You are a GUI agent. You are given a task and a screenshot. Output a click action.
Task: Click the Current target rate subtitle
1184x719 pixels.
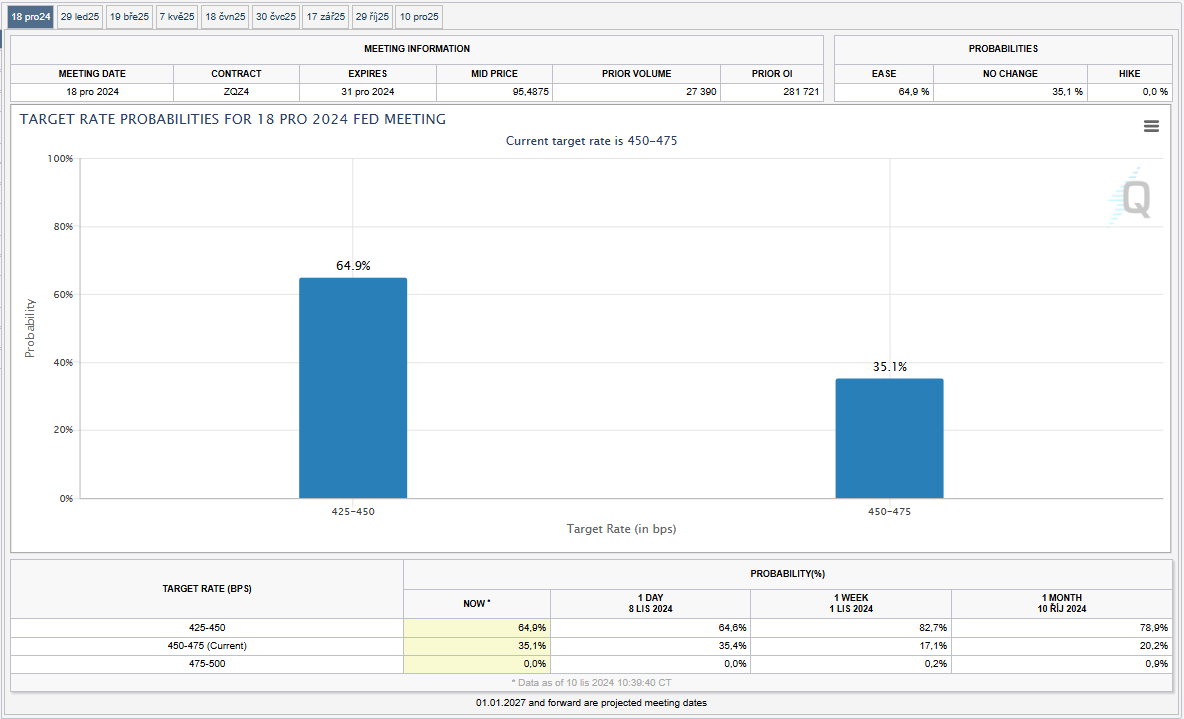pos(591,141)
